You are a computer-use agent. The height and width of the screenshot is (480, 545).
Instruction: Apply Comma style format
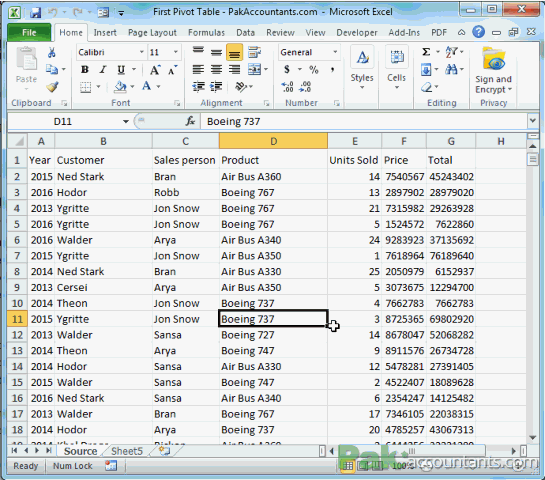[x=332, y=70]
